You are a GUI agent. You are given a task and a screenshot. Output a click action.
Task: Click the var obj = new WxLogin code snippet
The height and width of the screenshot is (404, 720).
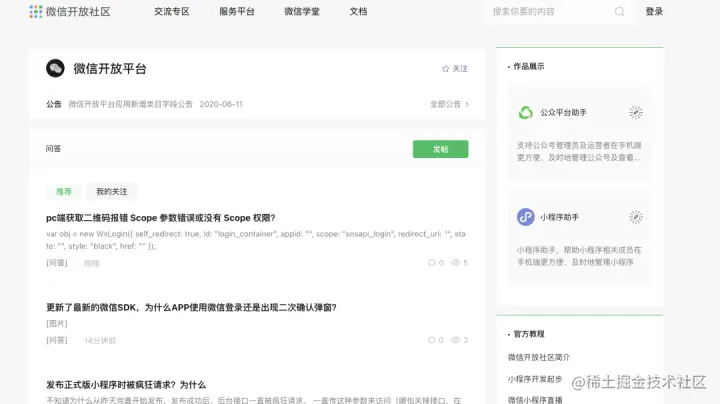pos(256,240)
